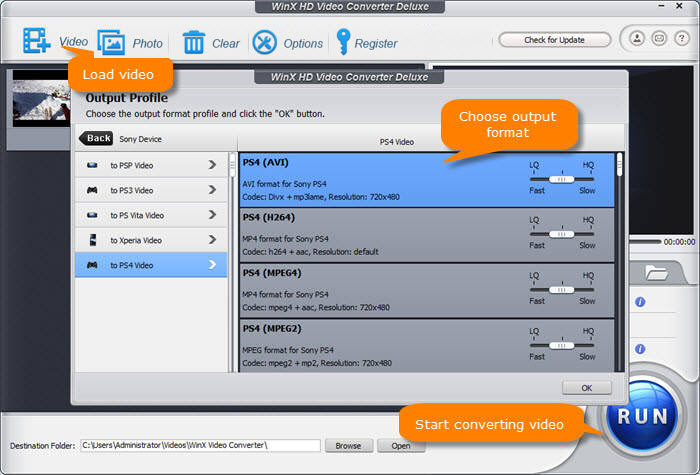Choose the PS4 (MPEG2) profile
Viewport: 700px width, 475px height.
tap(427, 346)
